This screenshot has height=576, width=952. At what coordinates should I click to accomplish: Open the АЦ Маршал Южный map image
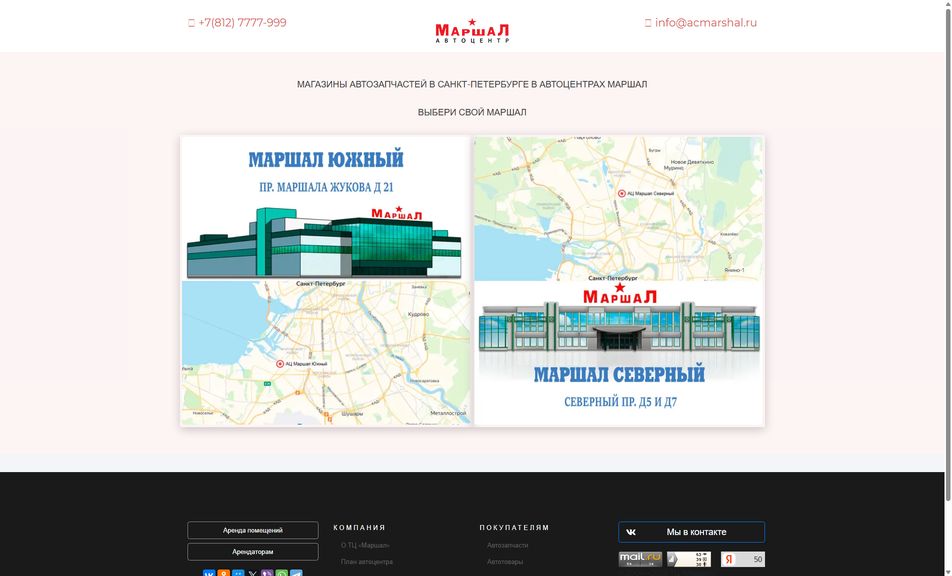[x=326, y=353]
